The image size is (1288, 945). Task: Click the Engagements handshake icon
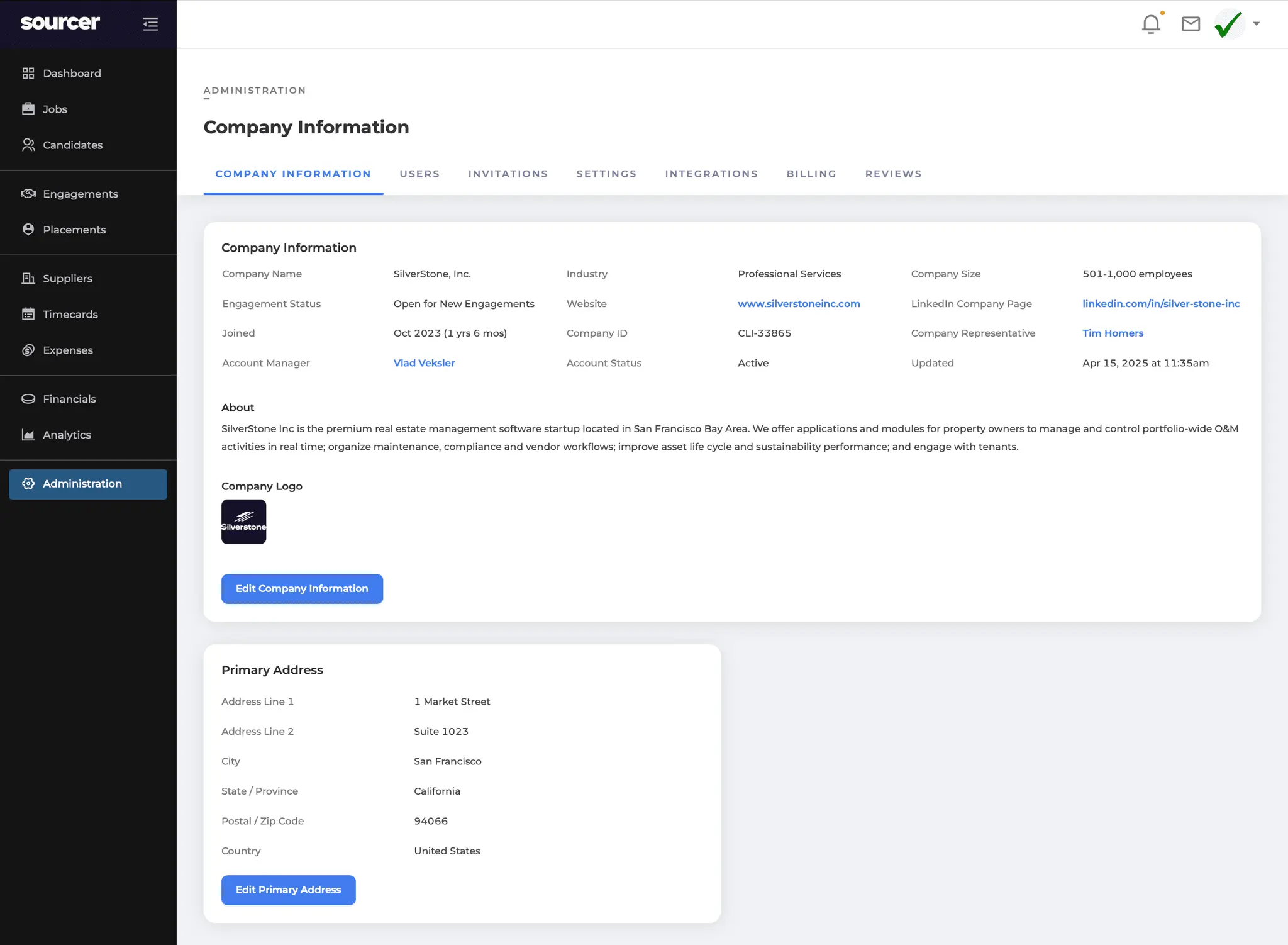[28, 194]
